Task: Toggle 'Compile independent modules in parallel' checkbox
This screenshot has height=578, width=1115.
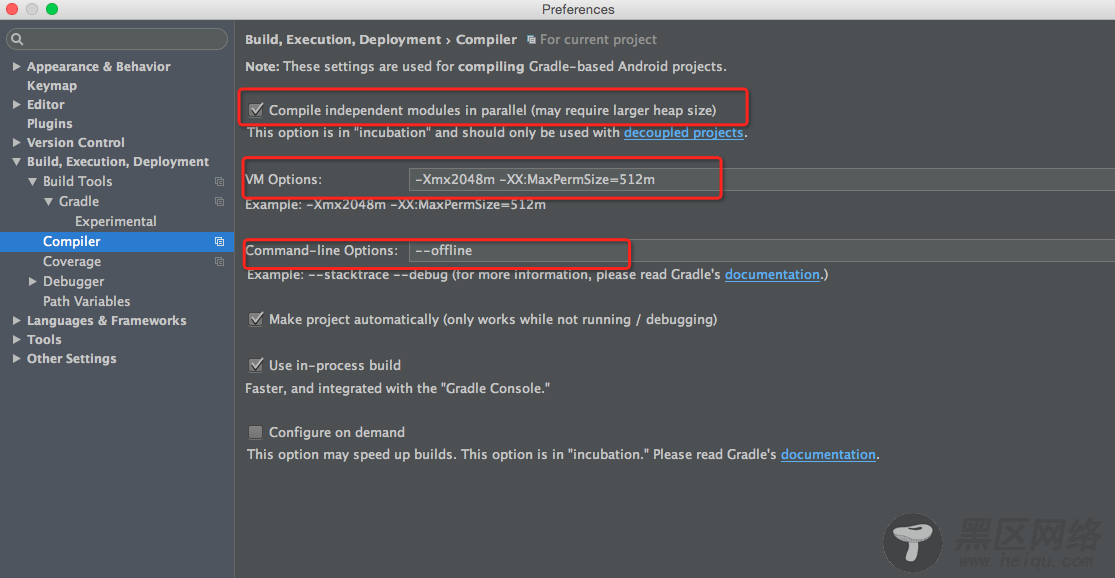Action: (256, 110)
